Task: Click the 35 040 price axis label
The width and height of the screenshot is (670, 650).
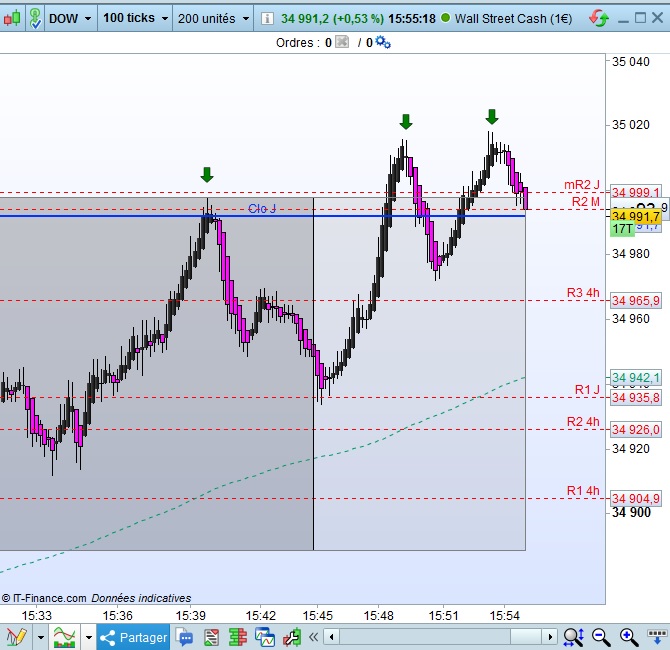Action: [x=631, y=62]
